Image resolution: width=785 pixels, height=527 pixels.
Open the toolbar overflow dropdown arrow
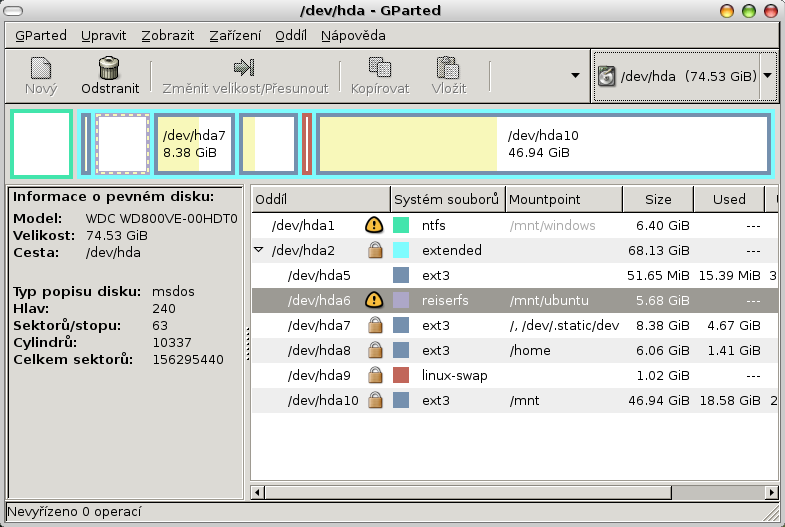pyautogui.click(x=575, y=76)
